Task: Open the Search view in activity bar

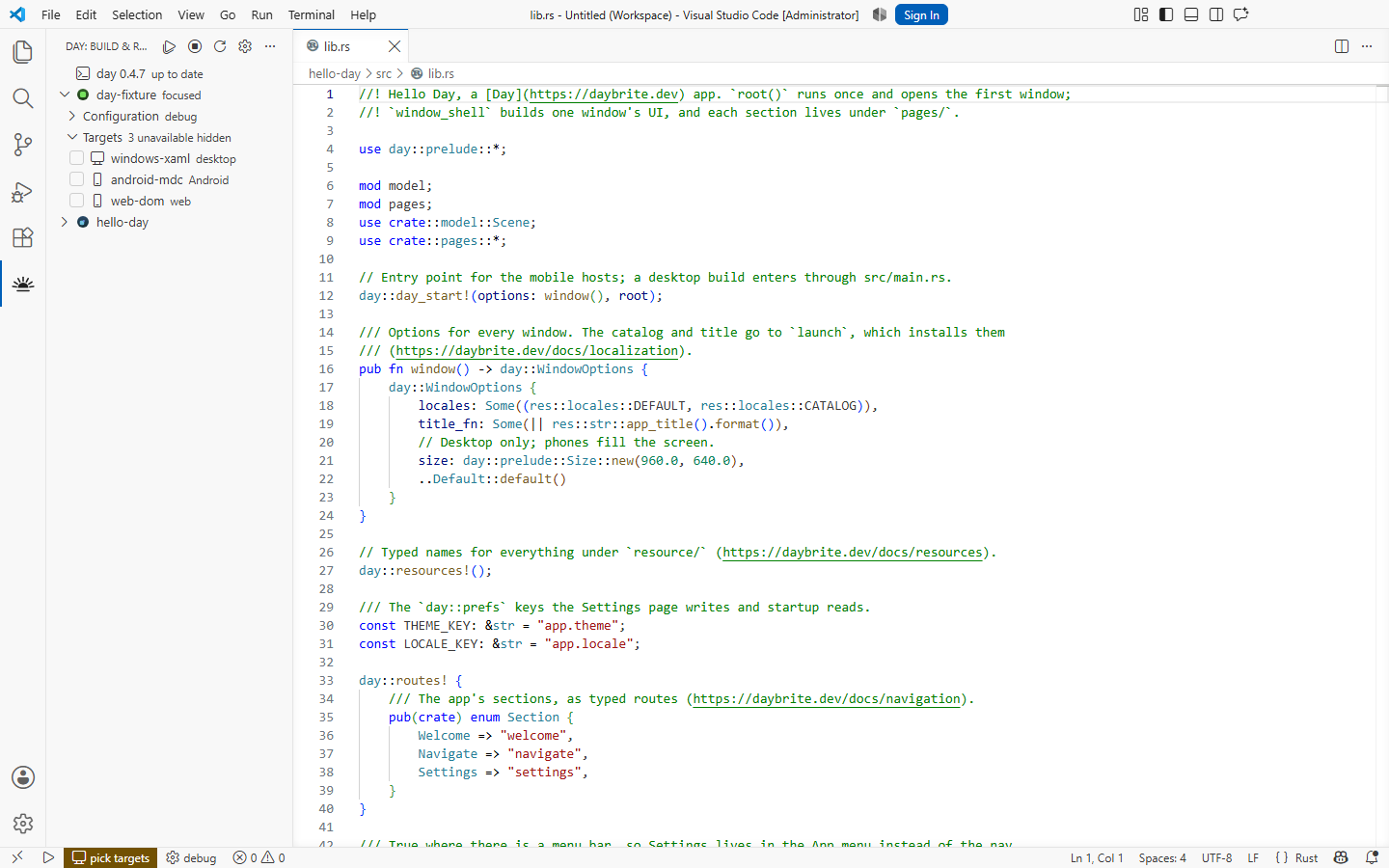Action: click(x=23, y=98)
